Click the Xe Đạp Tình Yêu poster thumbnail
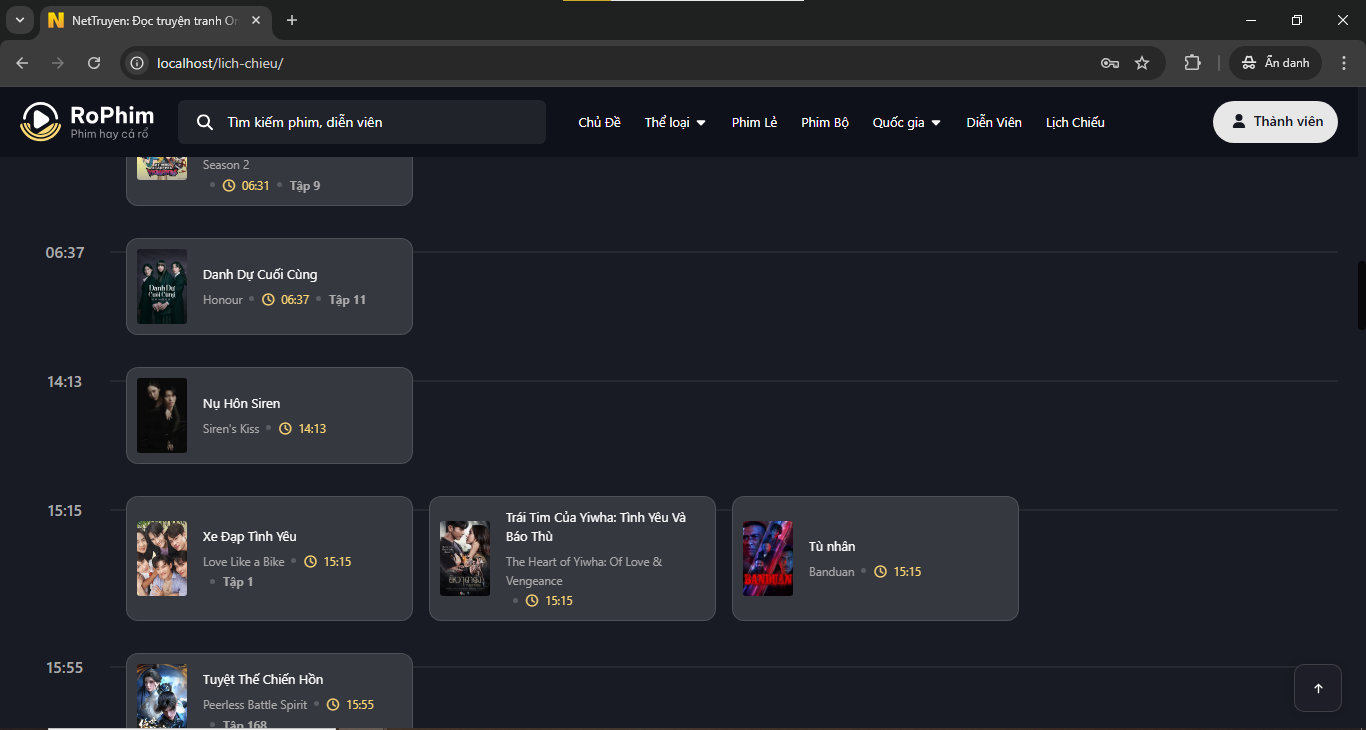Image resolution: width=1366 pixels, height=730 pixels. (162, 558)
